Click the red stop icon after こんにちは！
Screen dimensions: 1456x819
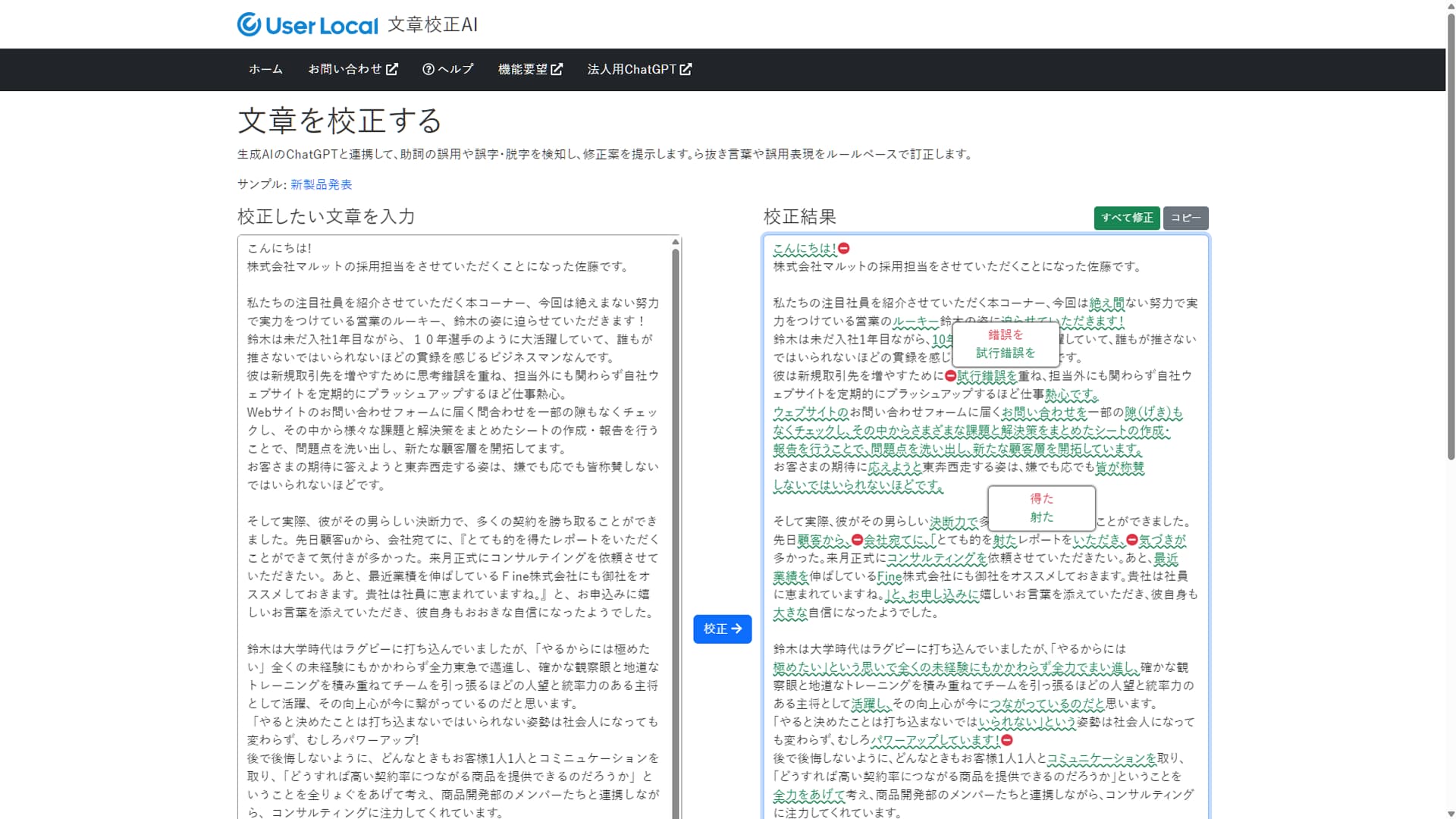844,248
